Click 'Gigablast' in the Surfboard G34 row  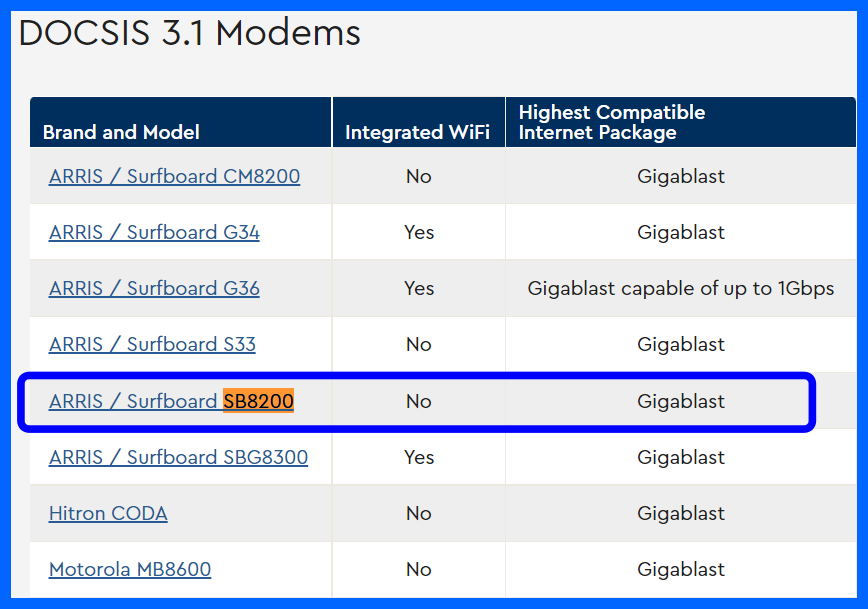(x=681, y=233)
